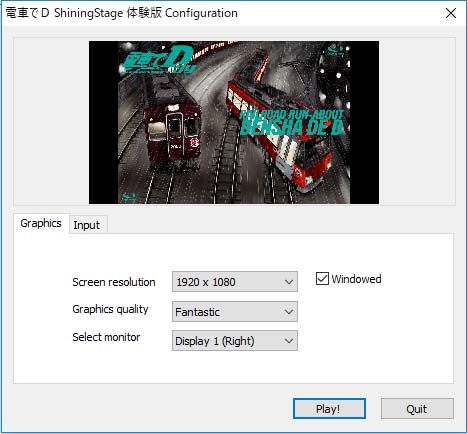Click the Densha de D banner image
Viewport: 468px width, 434px height.
(x=234, y=122)
